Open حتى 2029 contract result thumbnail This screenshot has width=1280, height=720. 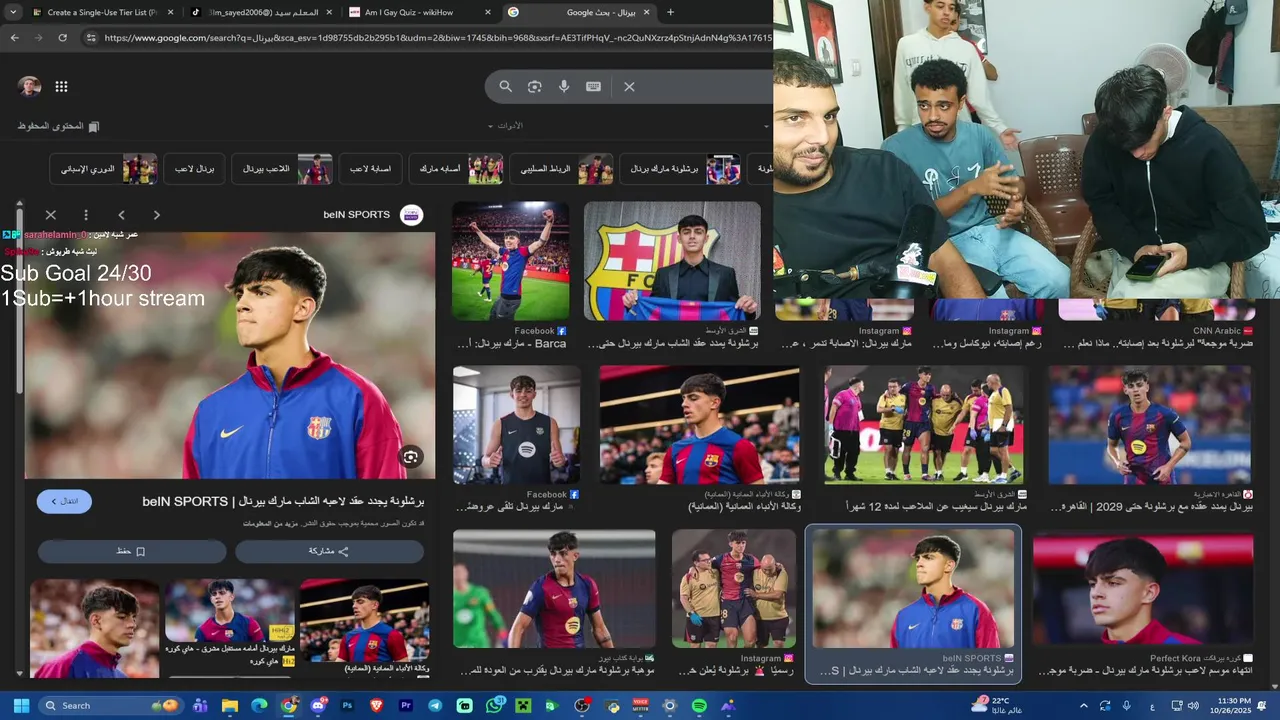[1151, 425]
